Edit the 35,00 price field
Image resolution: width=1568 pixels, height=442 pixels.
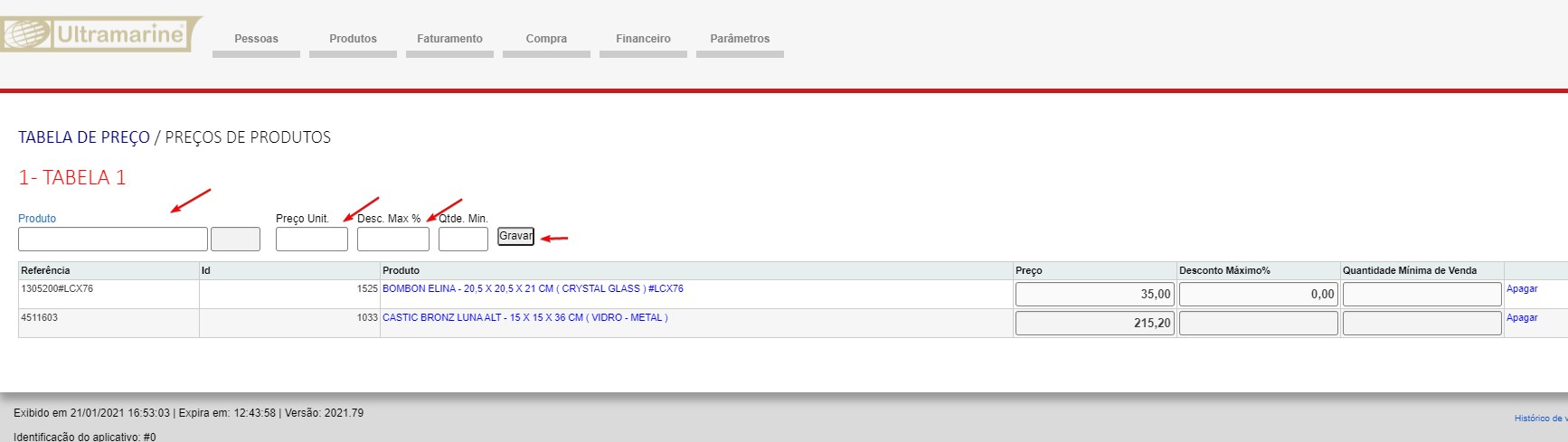coord(1094,294)
